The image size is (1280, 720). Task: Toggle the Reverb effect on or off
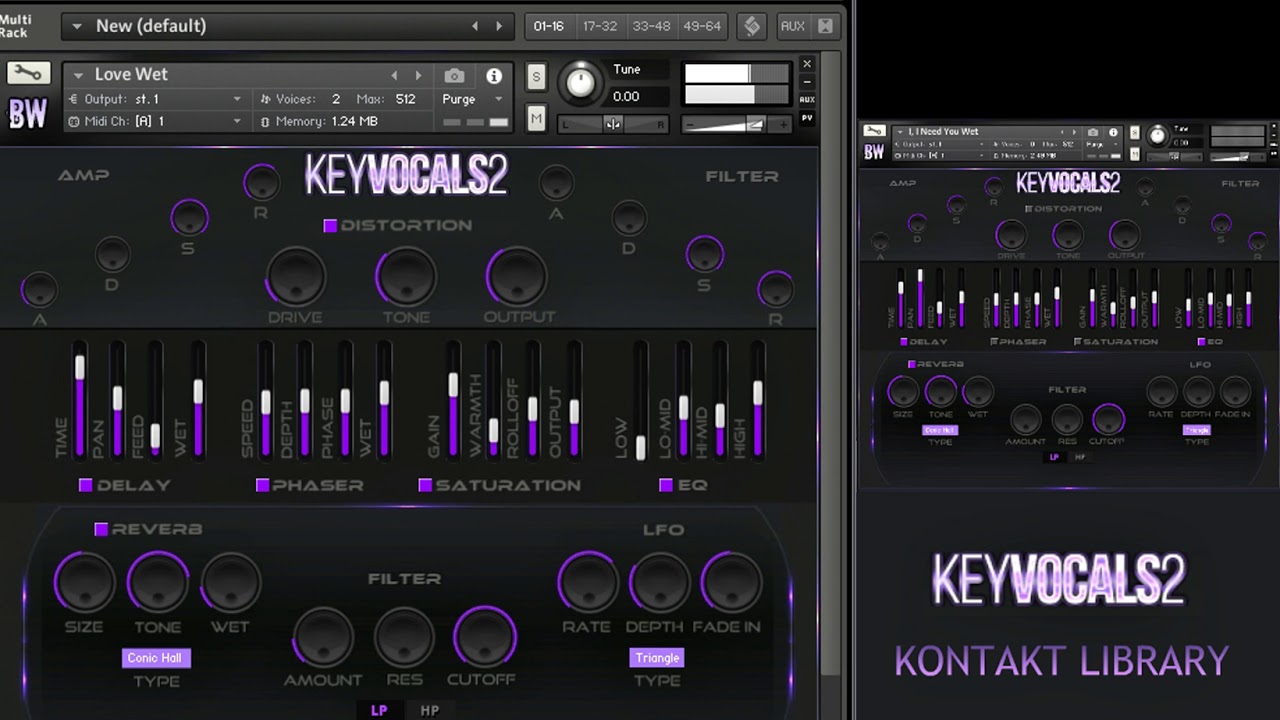point(100,529)
